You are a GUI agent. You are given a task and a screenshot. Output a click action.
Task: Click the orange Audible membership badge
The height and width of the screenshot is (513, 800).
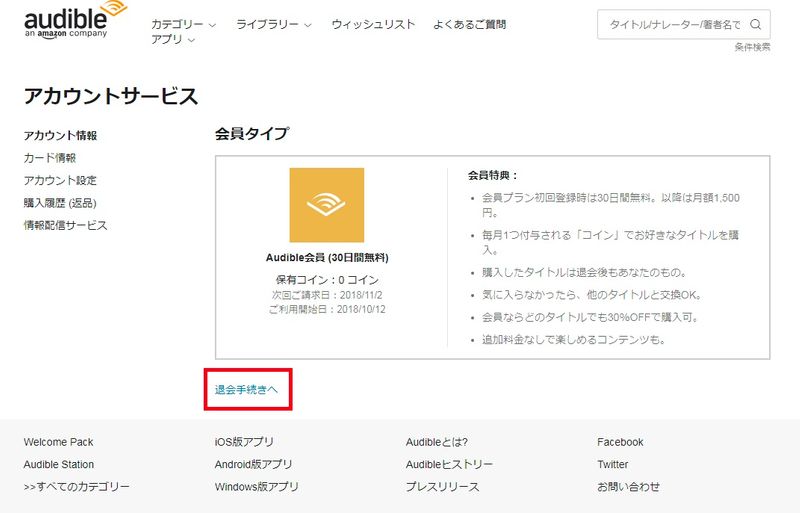click(x=327, y=205)
